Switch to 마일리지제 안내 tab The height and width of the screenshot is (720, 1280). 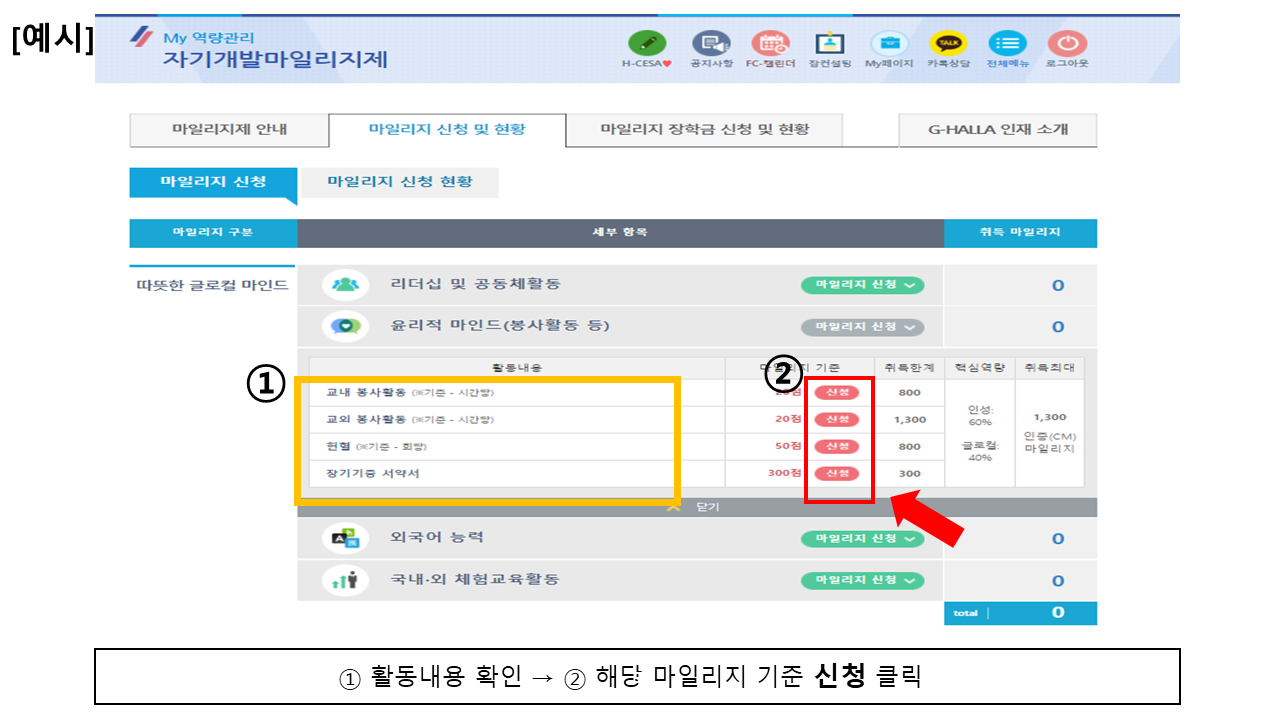pyautogui.click(x=229, y=130)
